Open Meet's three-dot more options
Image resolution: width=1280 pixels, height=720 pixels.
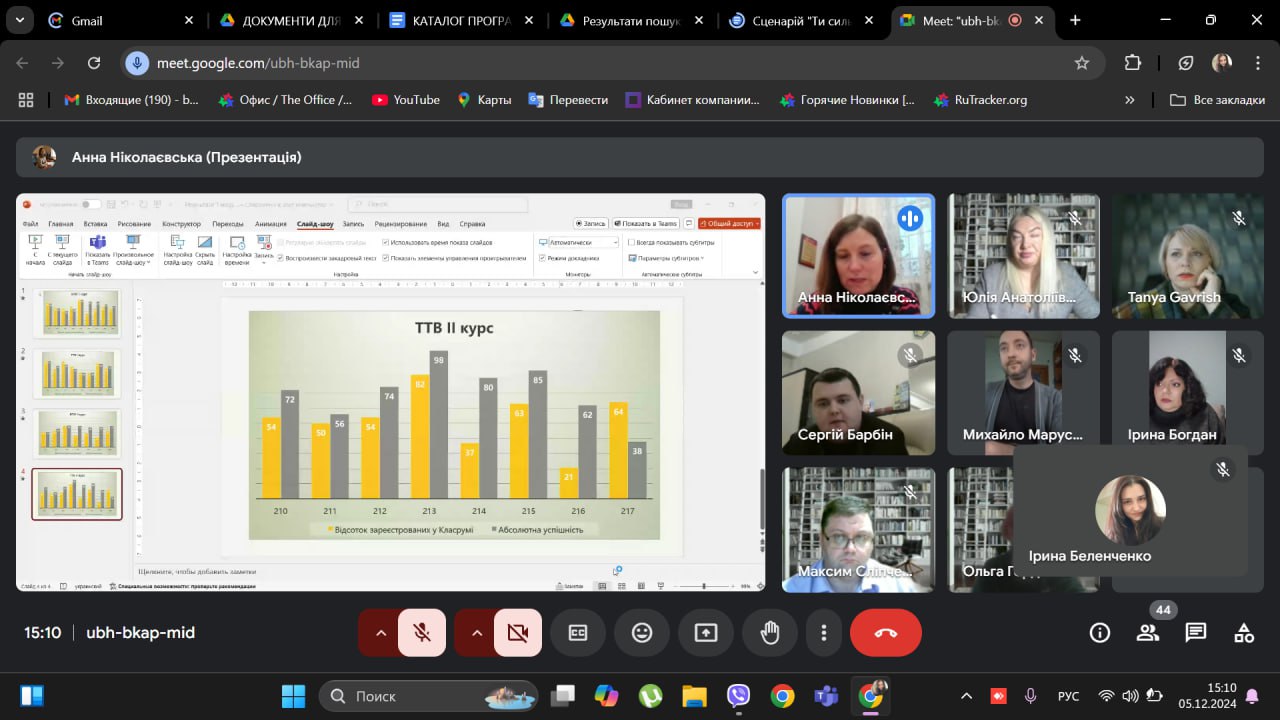(824, 632)
